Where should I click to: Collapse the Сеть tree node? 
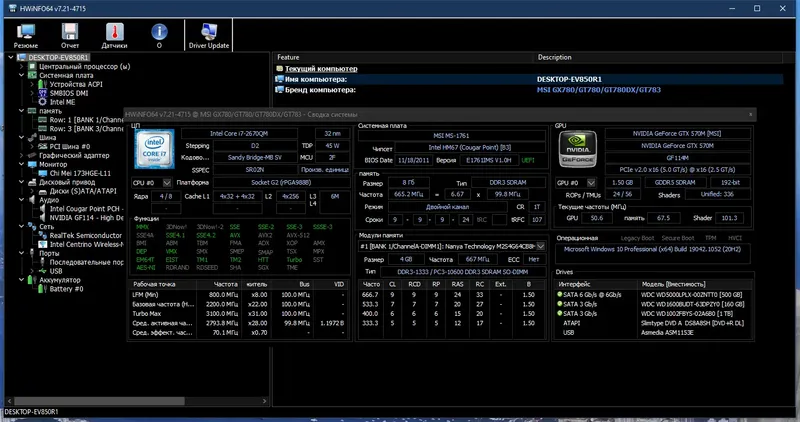tap(21, 227)
